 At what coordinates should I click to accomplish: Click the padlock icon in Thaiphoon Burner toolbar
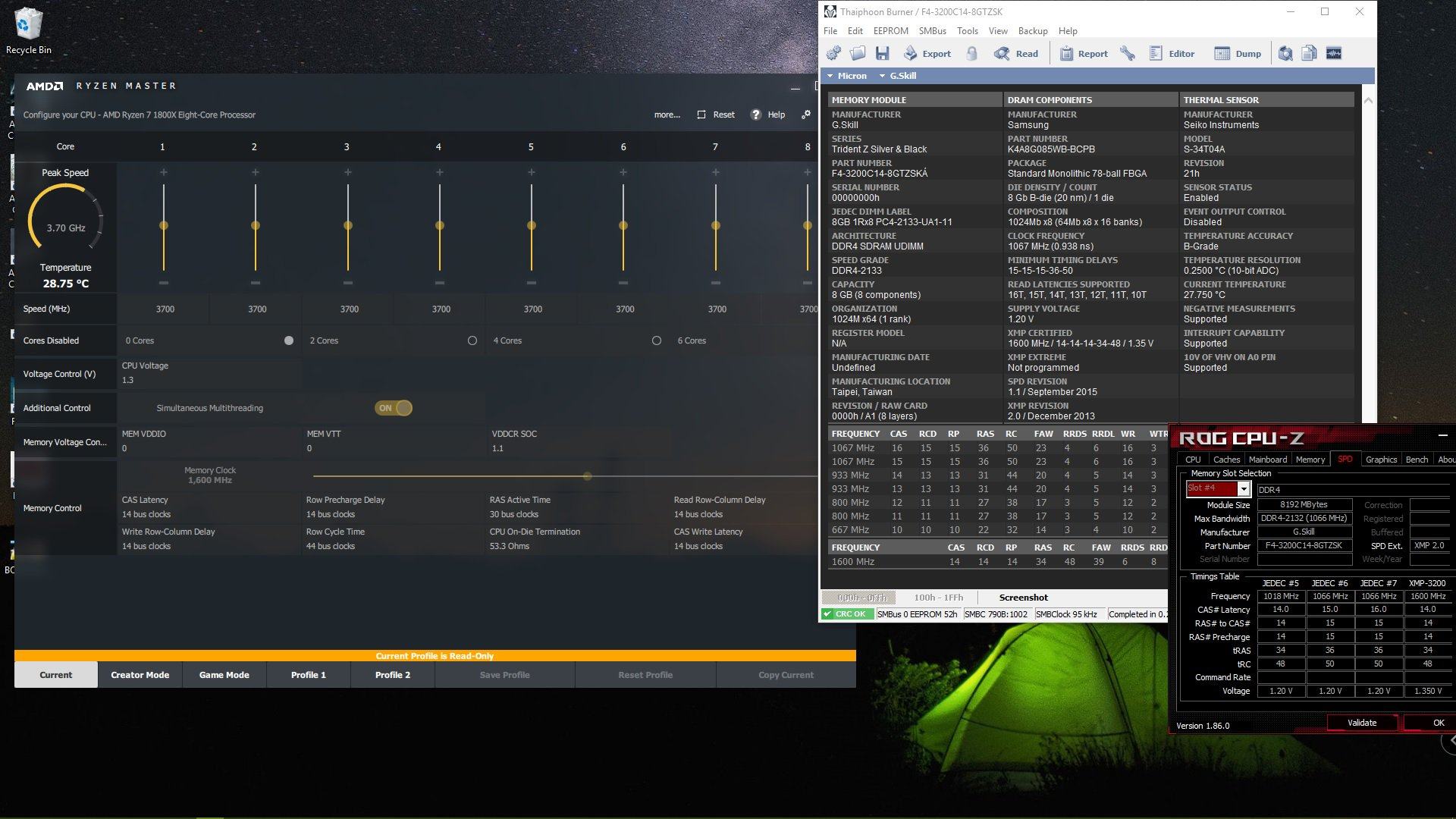972,53
